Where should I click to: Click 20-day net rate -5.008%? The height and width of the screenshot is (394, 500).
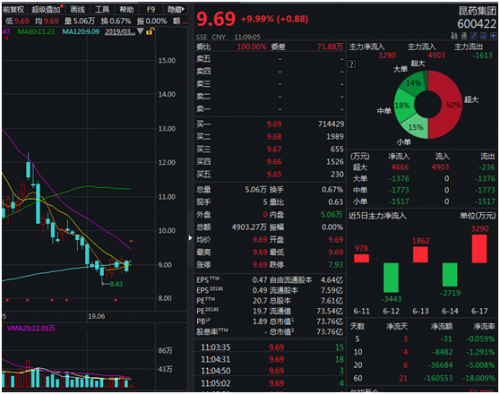point(480,365)
